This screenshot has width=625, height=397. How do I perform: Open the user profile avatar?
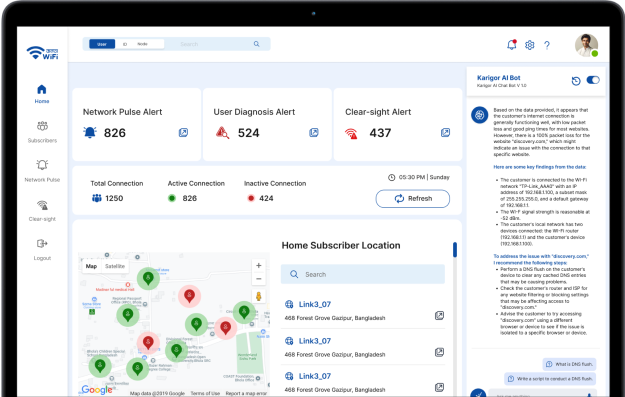[586, 45]
